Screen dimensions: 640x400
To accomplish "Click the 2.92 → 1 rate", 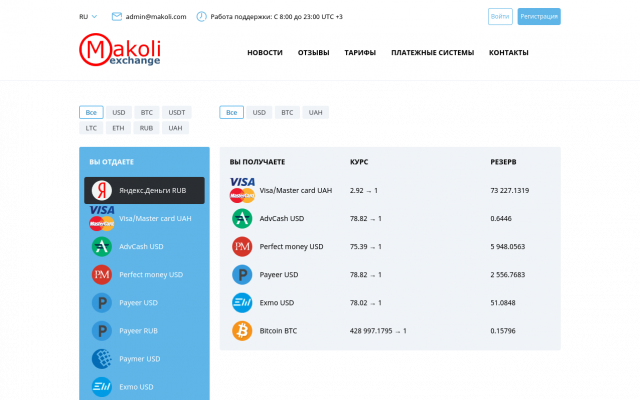I will click(x=364, y=191).
